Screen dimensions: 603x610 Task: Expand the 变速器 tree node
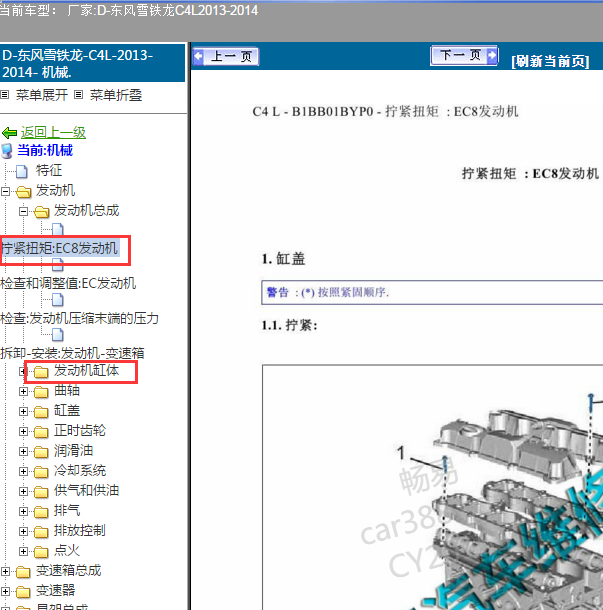(5, 592)
